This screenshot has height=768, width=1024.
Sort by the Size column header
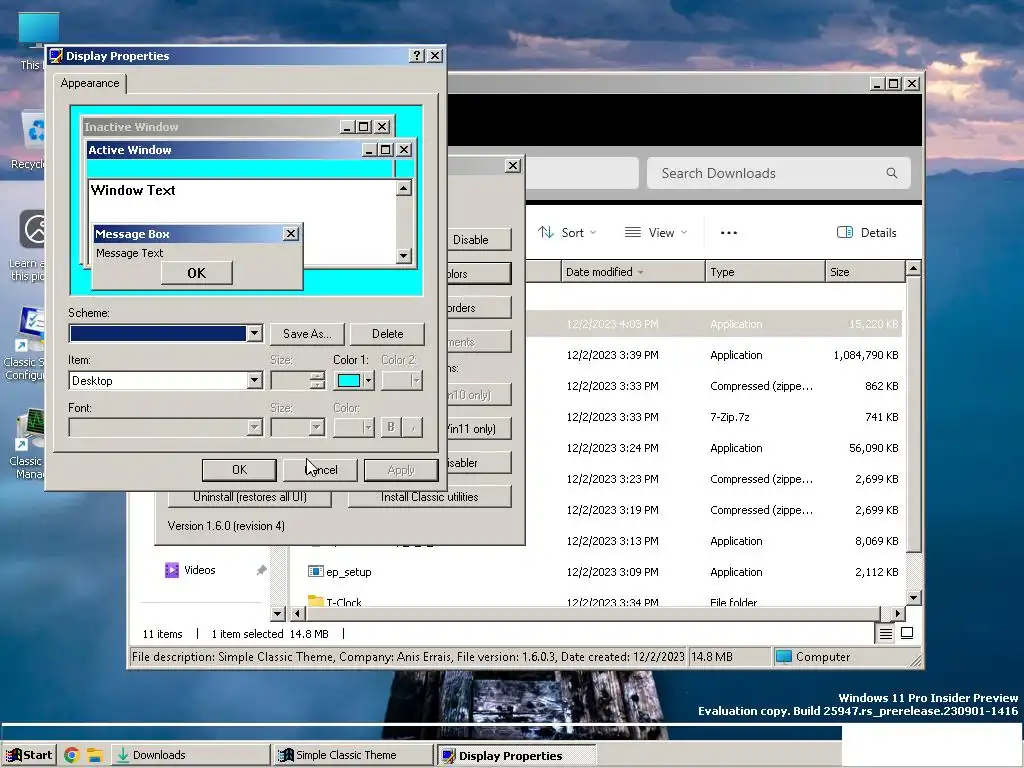pos(865,272)
